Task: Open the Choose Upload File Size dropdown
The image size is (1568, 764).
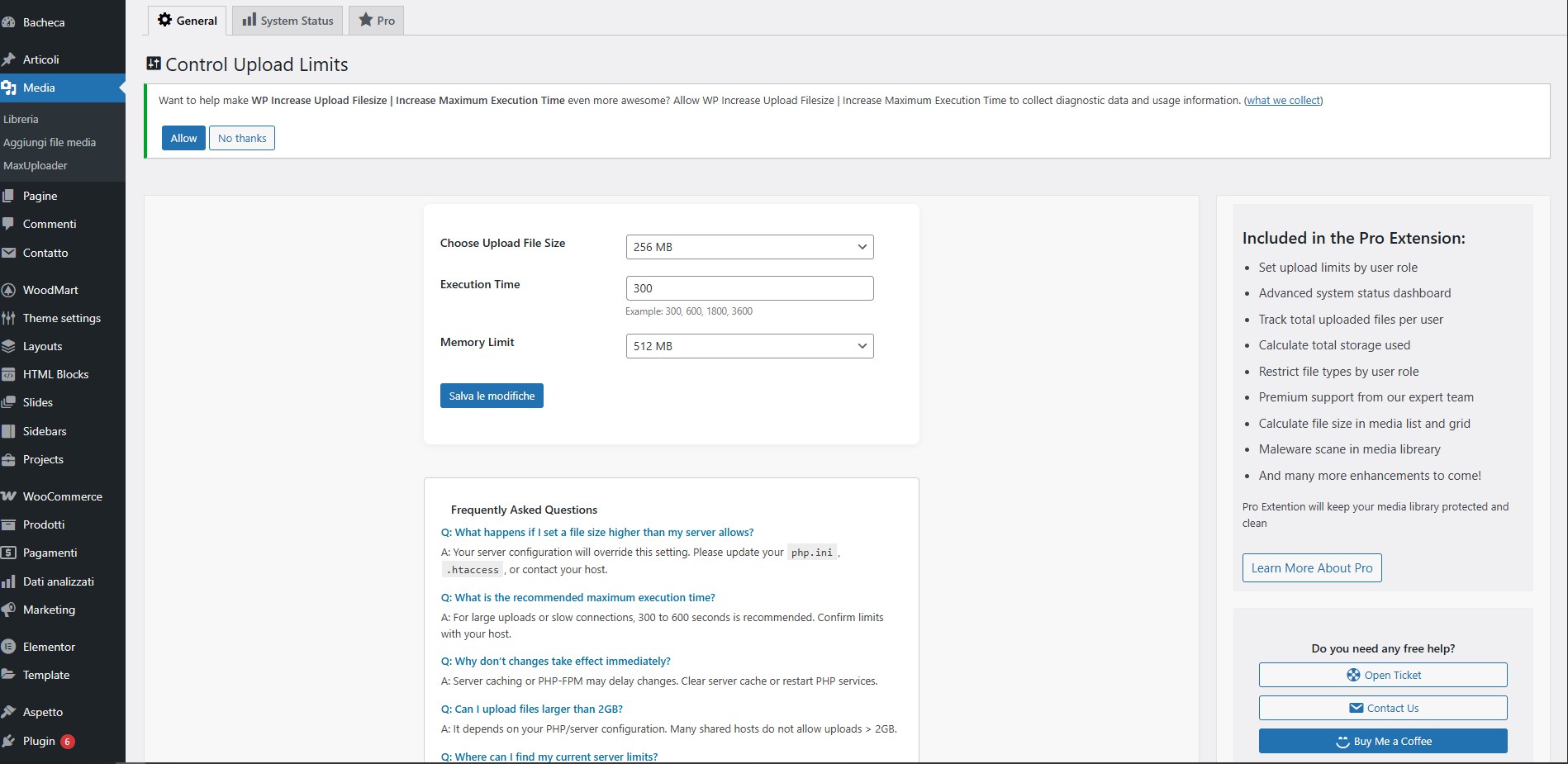Action: pyautogui.click(x=749, y=247)
